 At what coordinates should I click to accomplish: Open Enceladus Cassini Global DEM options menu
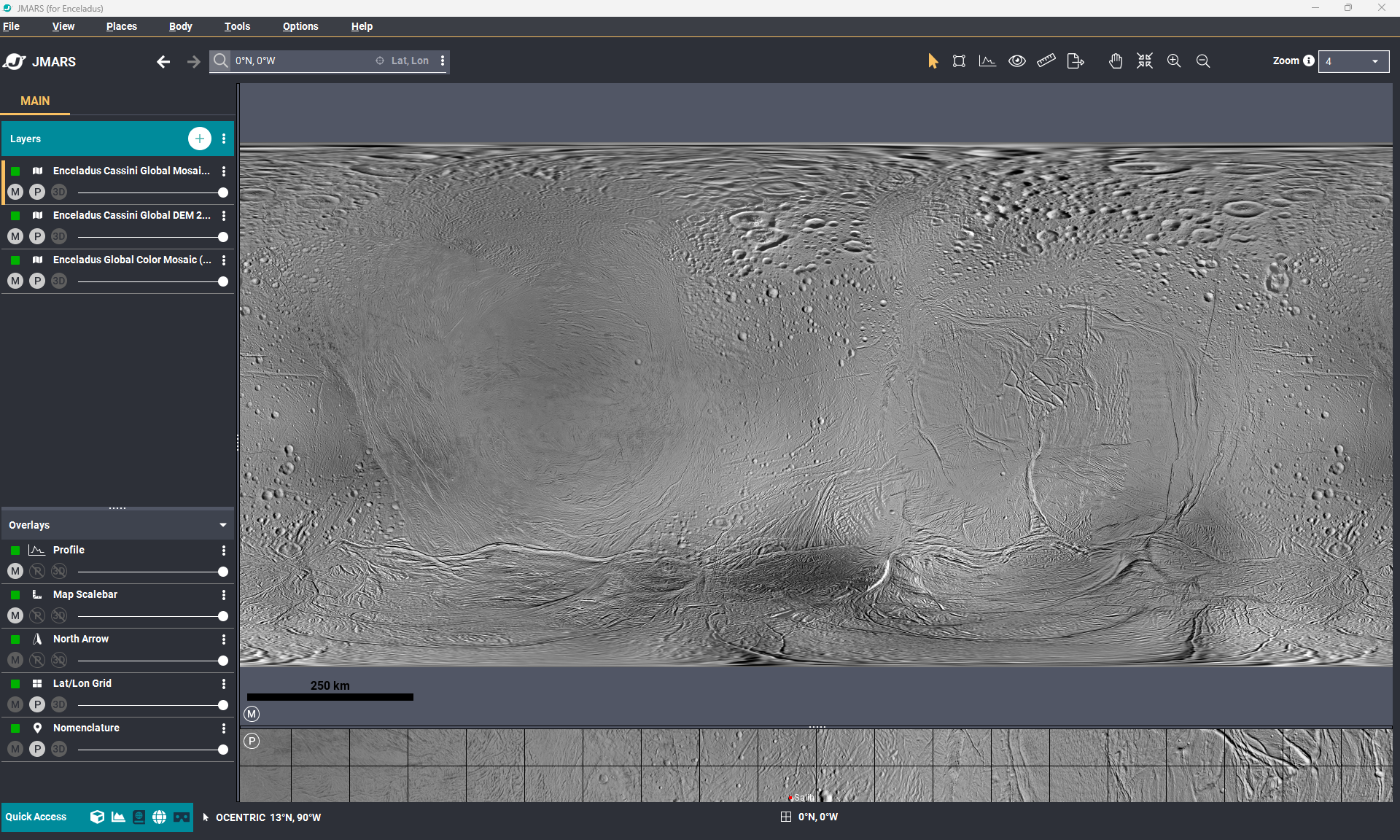point(224,215)
